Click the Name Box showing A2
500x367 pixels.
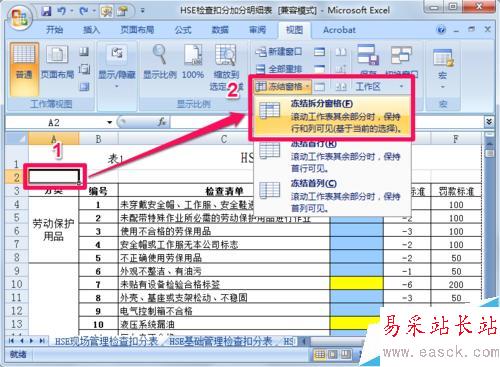(x=55, y=122)
